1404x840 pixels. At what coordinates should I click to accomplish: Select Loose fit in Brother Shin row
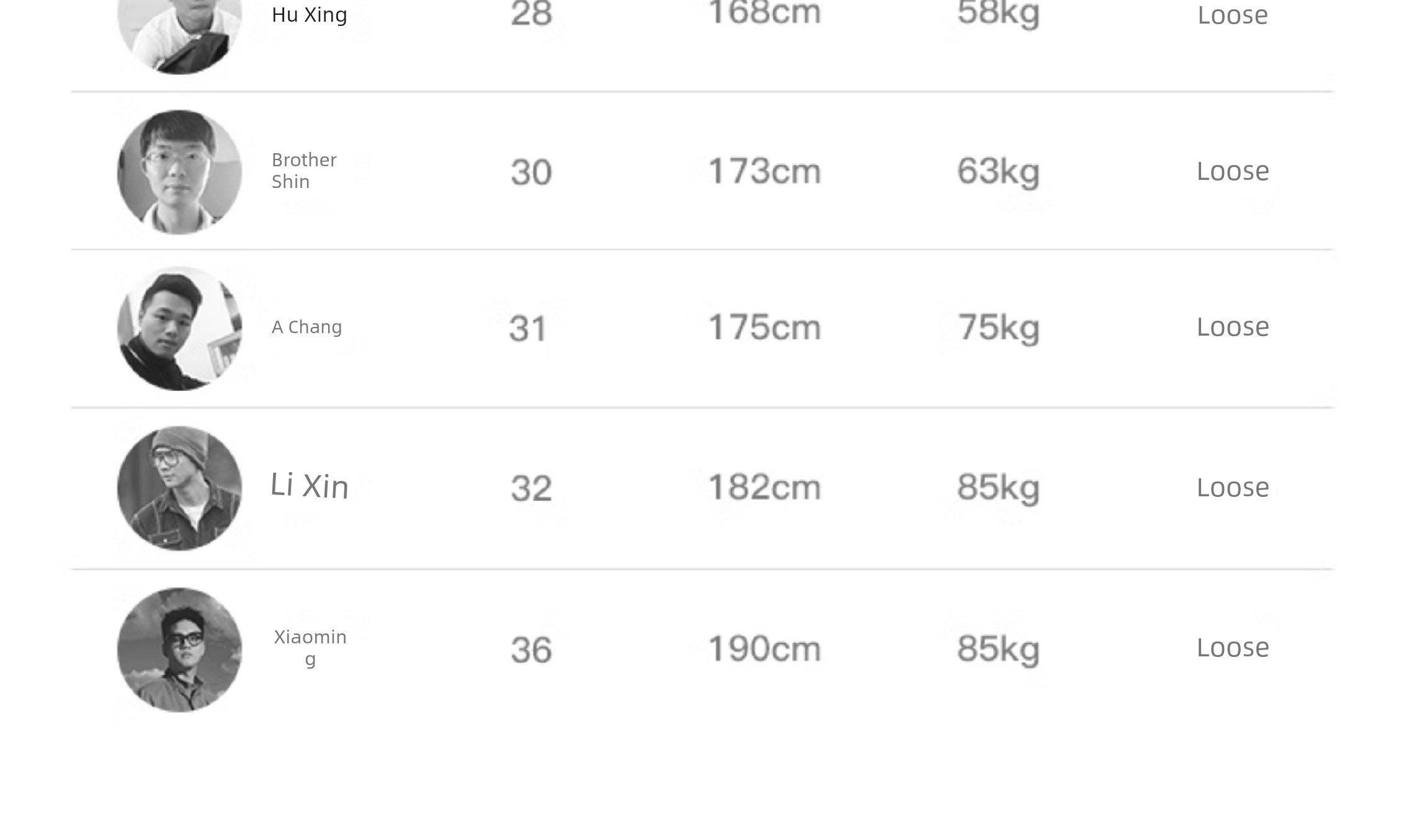pyautogui.click(x=1233, y=171)
